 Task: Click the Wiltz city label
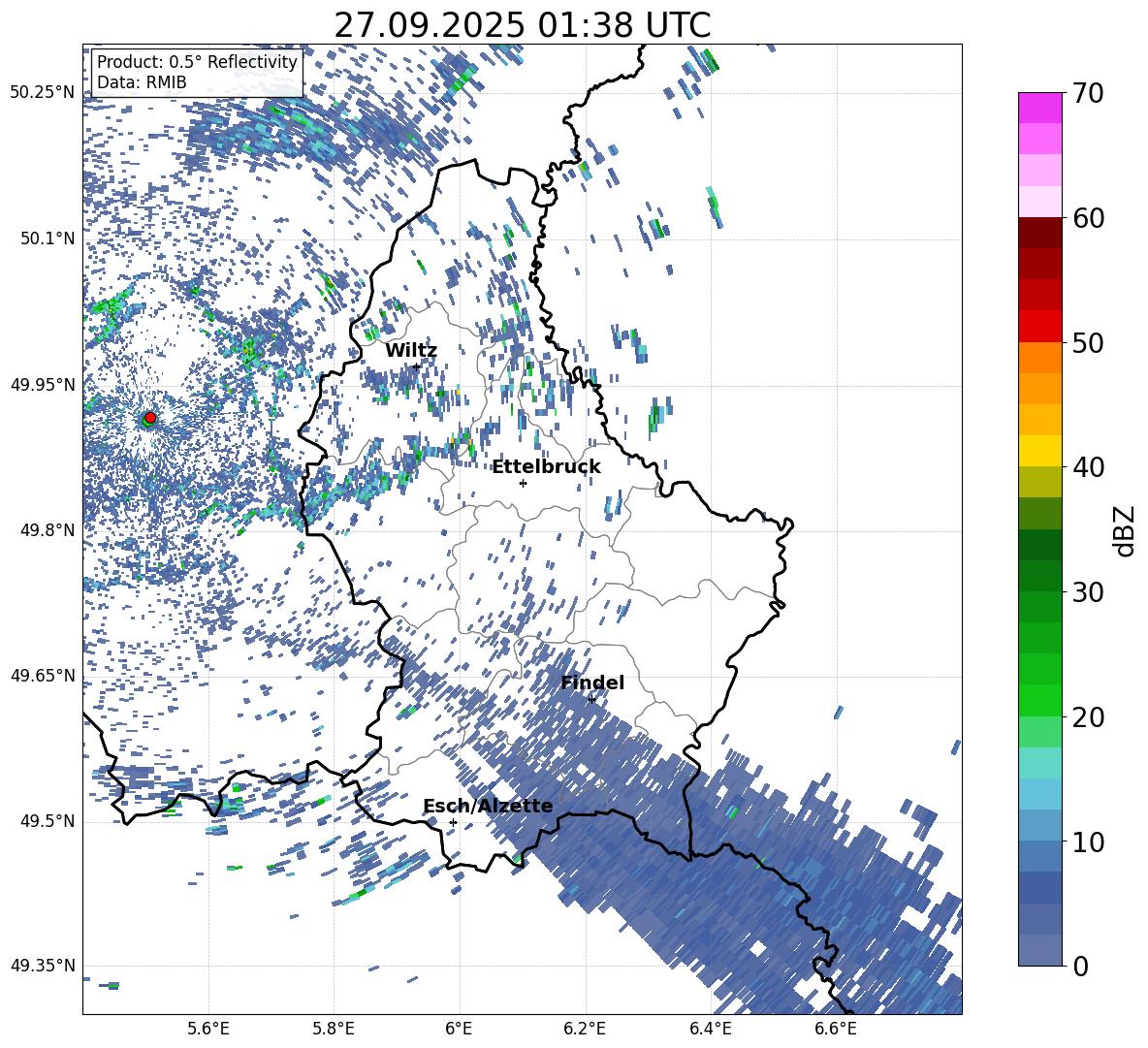coord(411,350)
